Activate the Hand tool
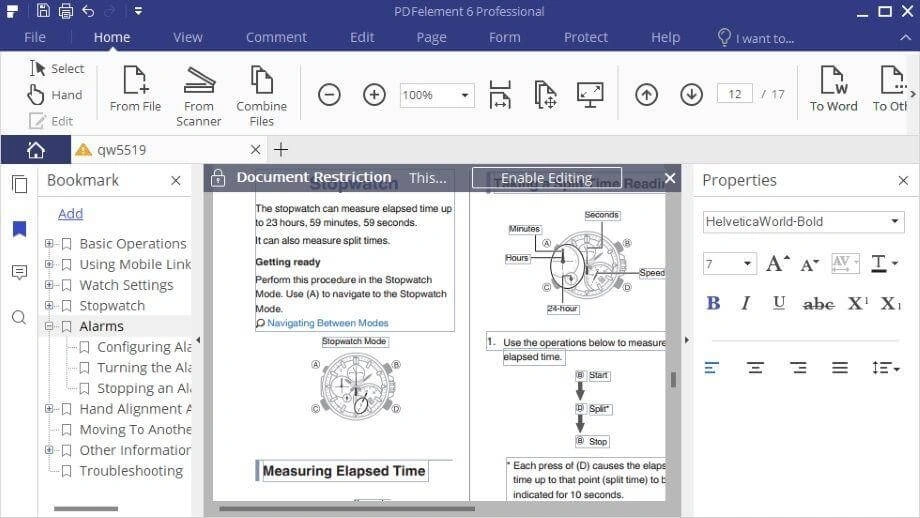Screen dimensions: 920x518 click(x=55, y=95)
